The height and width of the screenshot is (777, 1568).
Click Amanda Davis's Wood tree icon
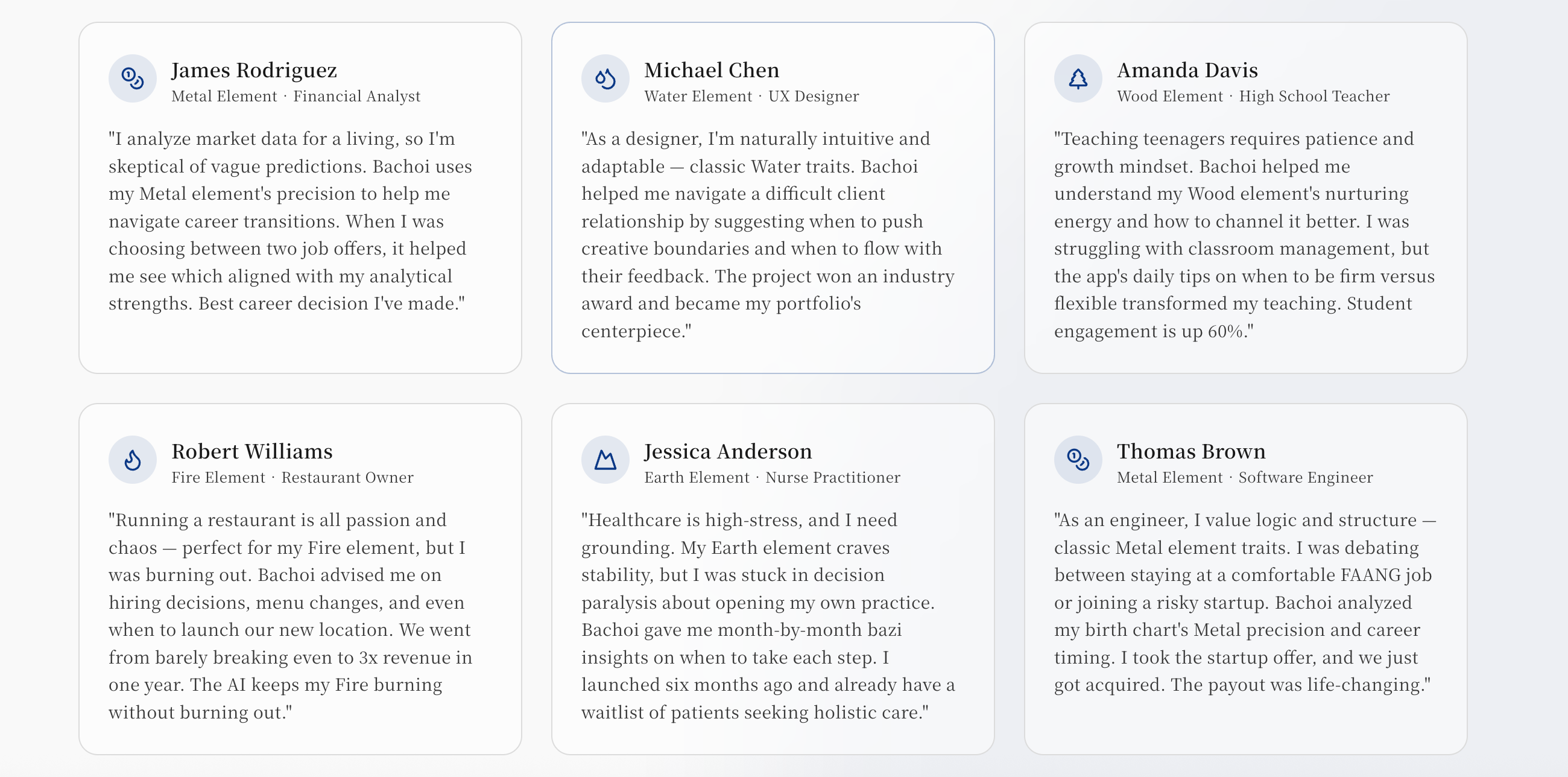click(x=1078, y=78)
